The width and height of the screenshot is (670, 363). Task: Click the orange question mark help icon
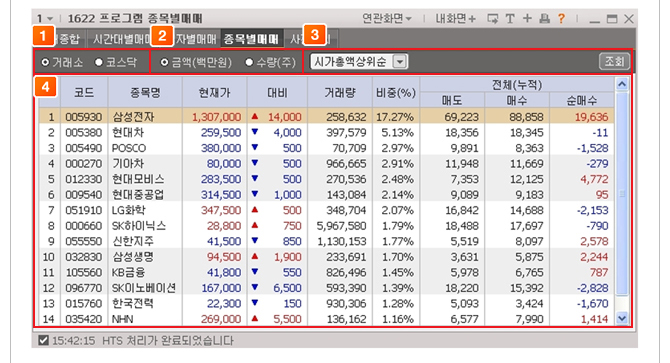(561, 19)
